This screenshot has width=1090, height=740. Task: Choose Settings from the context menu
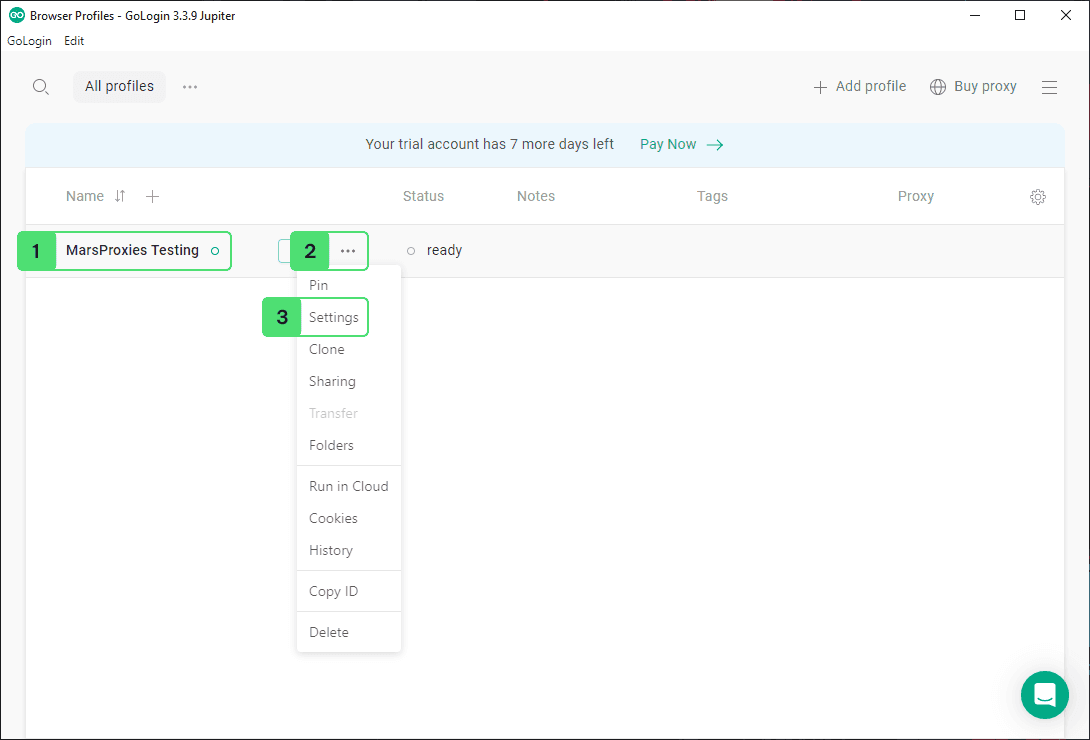(333, 317)
